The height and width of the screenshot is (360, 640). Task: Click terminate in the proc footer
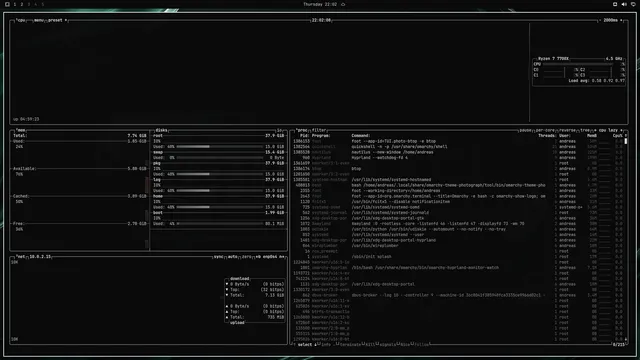coord(349,344)
